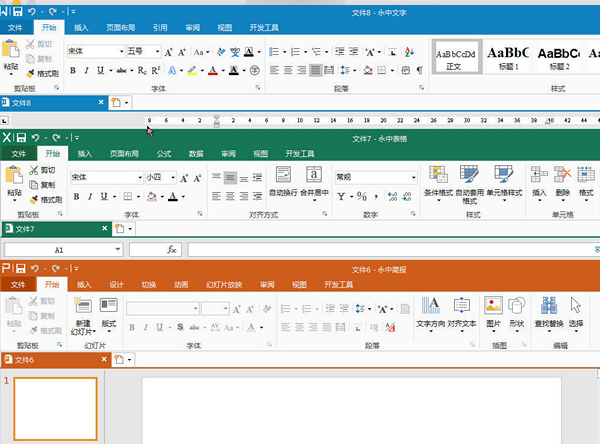
Task: Expand the 常规 number format dropdown
Action: pyautogui.click(x=414, y=177)
